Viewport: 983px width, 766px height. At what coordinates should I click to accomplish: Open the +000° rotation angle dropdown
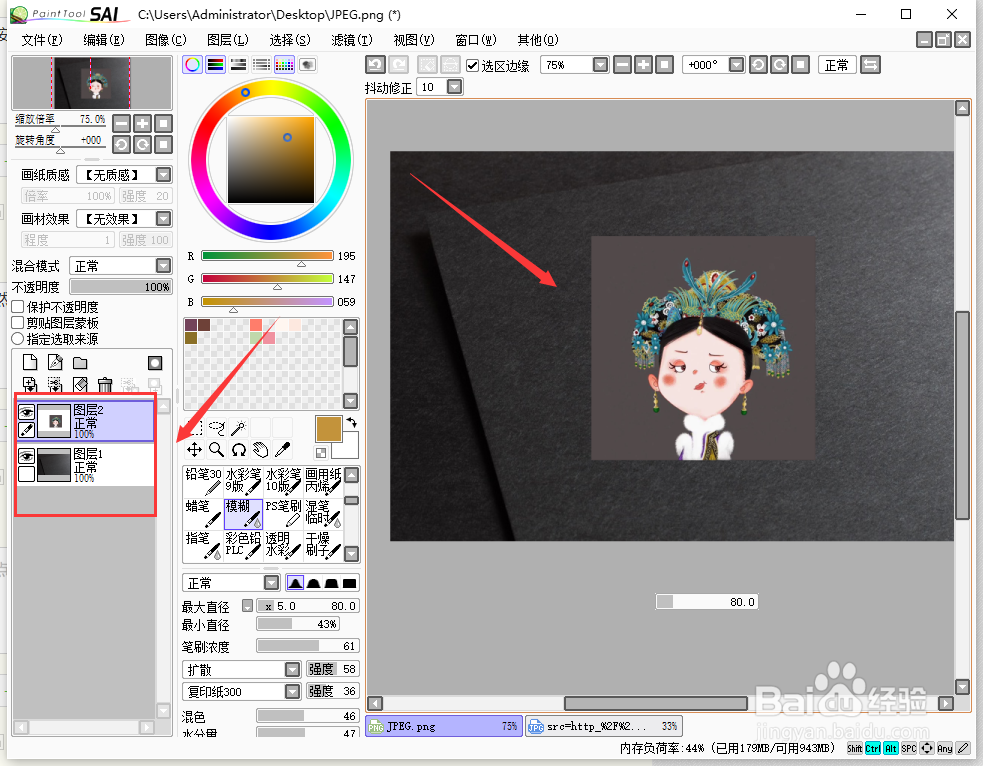click(x=737, y=65)
